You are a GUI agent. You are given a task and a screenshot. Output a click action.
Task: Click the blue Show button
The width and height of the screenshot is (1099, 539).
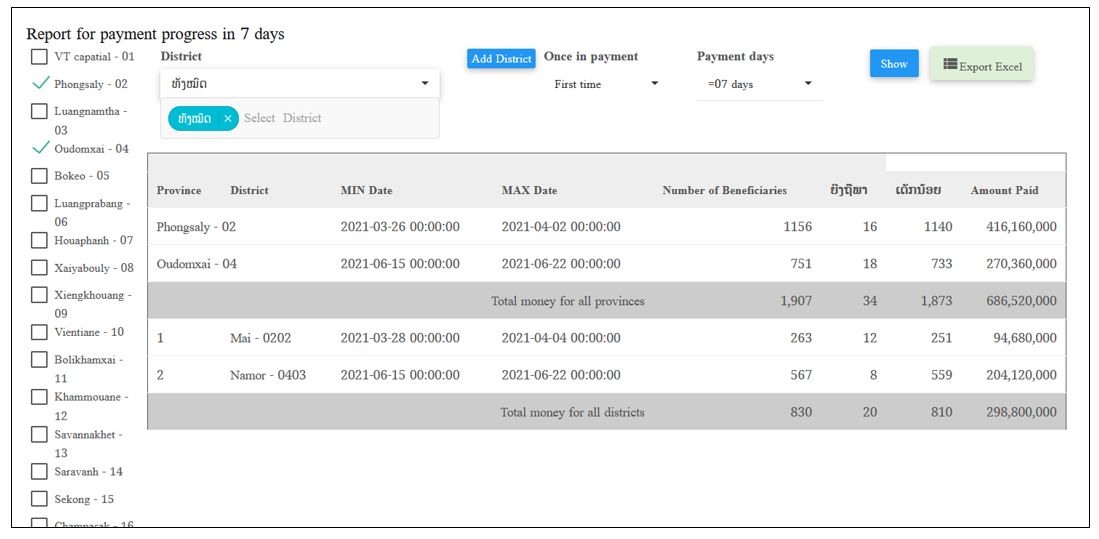(x=894, y=64)
